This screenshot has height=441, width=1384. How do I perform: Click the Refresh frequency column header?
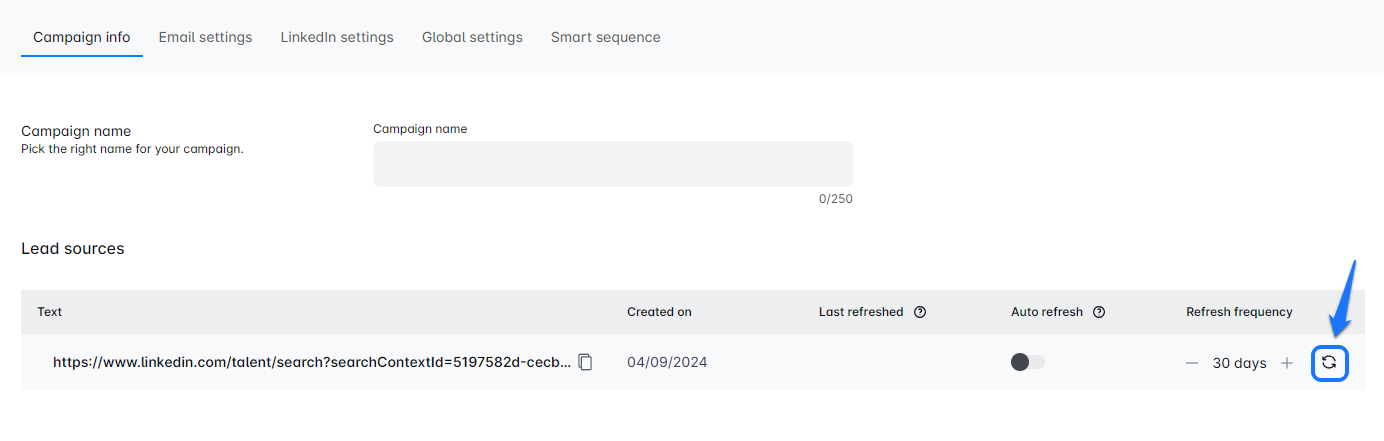(x=1239, y=312)
